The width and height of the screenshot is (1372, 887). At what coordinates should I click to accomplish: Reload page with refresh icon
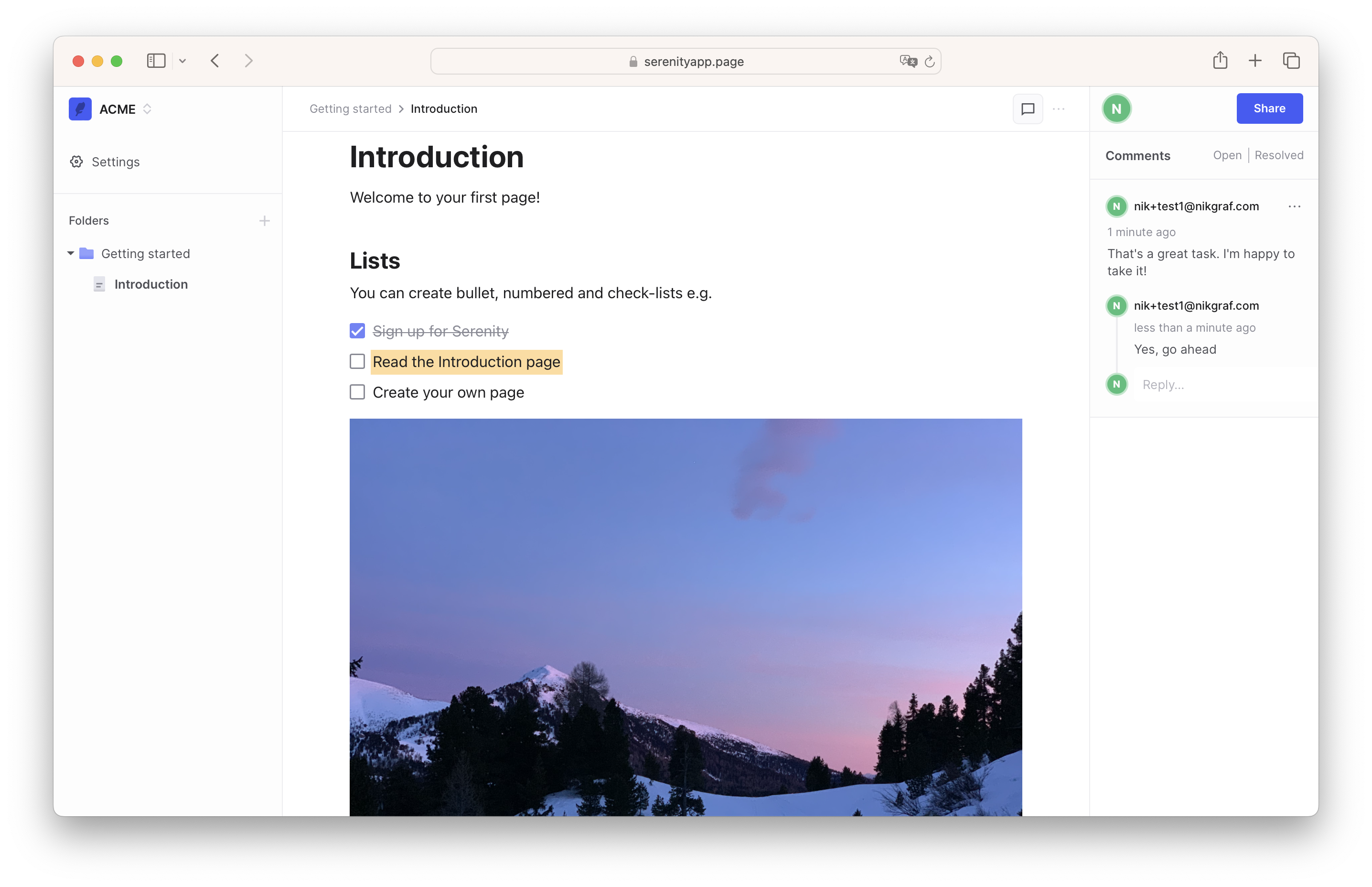[929, 62]
